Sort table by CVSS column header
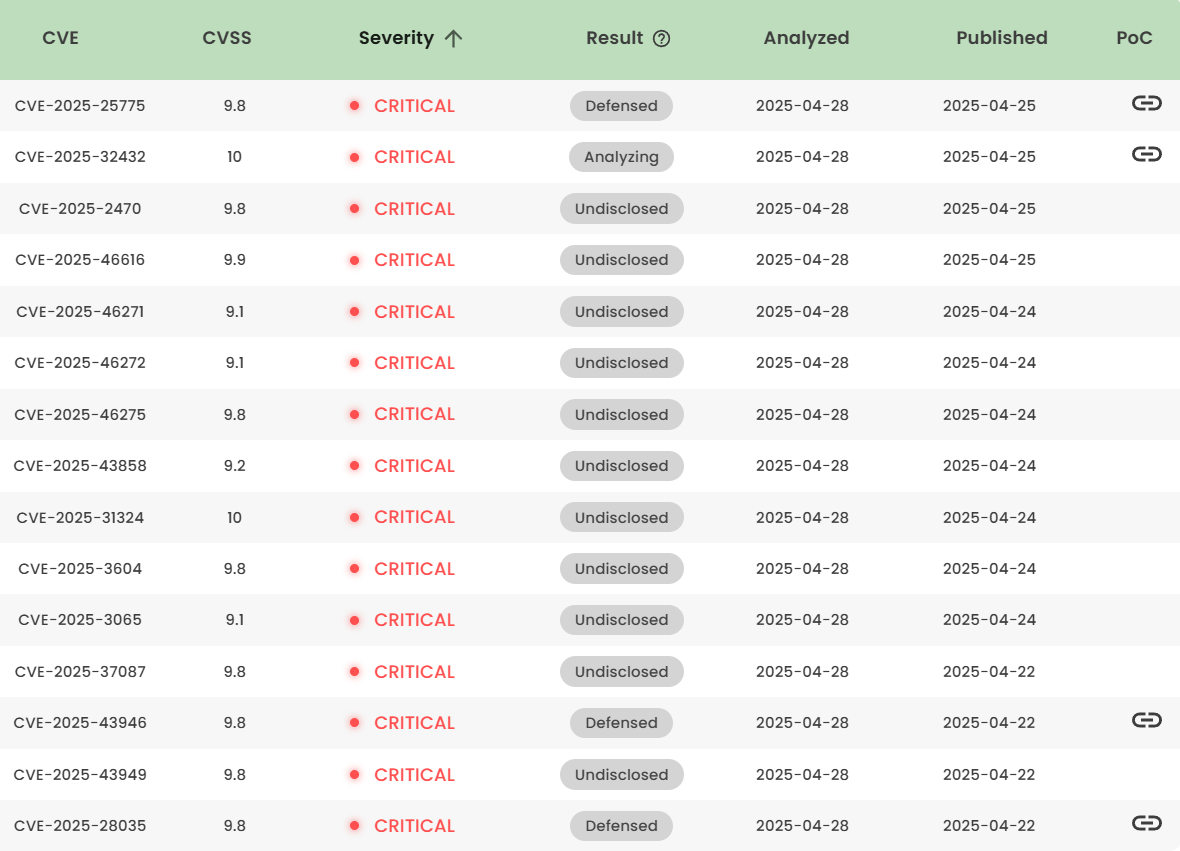This screenshot has width=1180, height=851. (x=227, y=39)
